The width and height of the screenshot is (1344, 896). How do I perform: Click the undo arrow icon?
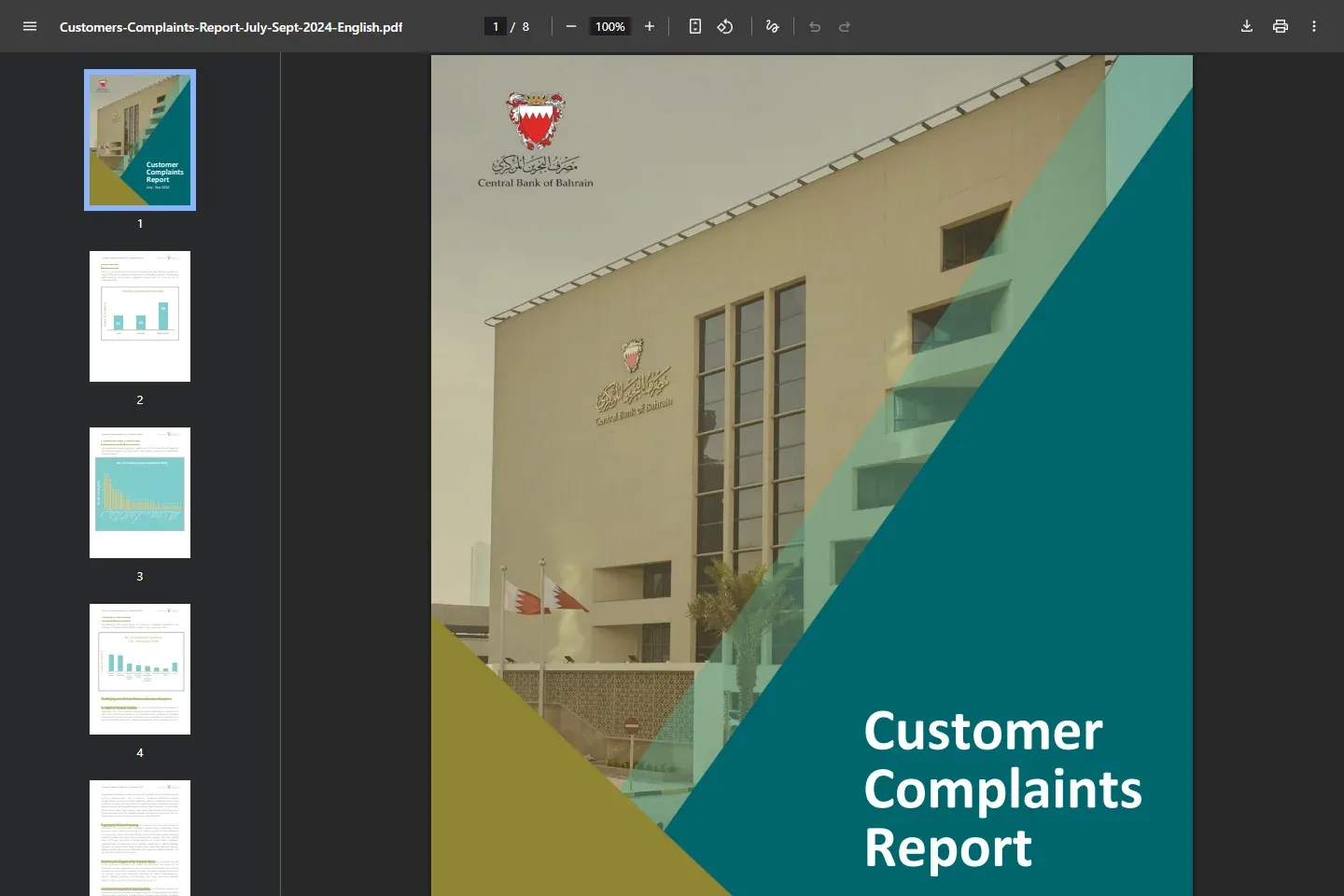coord(815,26)
